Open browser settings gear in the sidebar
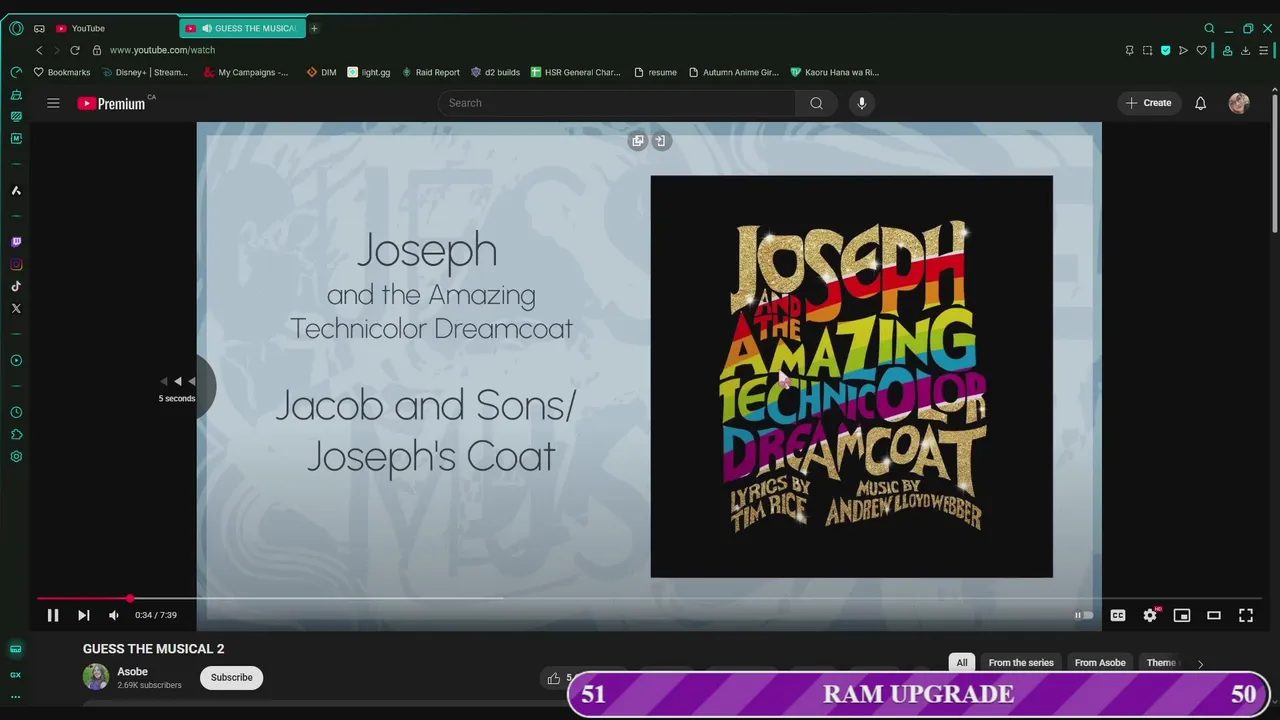The width and height of the screenshot is (1280, 720). click(16, 456)
